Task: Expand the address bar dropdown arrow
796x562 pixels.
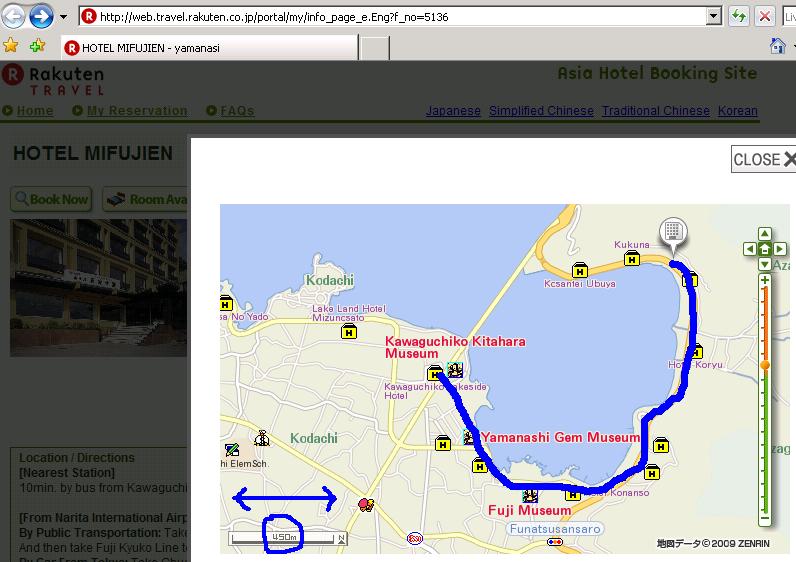Action: click(714, 17)
